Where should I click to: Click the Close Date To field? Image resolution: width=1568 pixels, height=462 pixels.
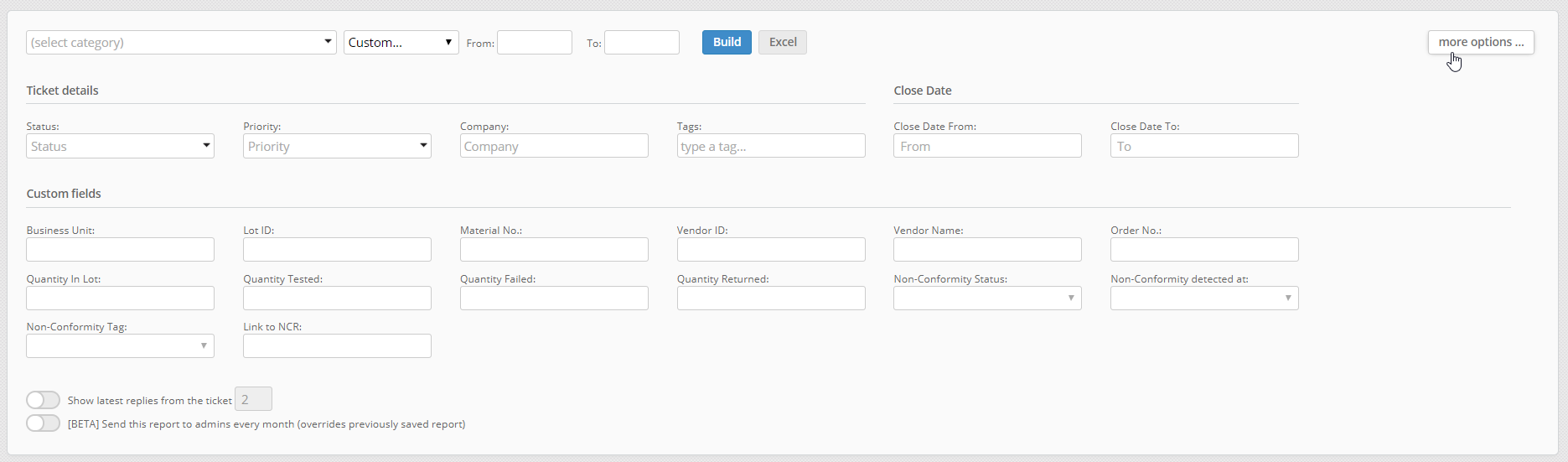[x=1204, y=146]
